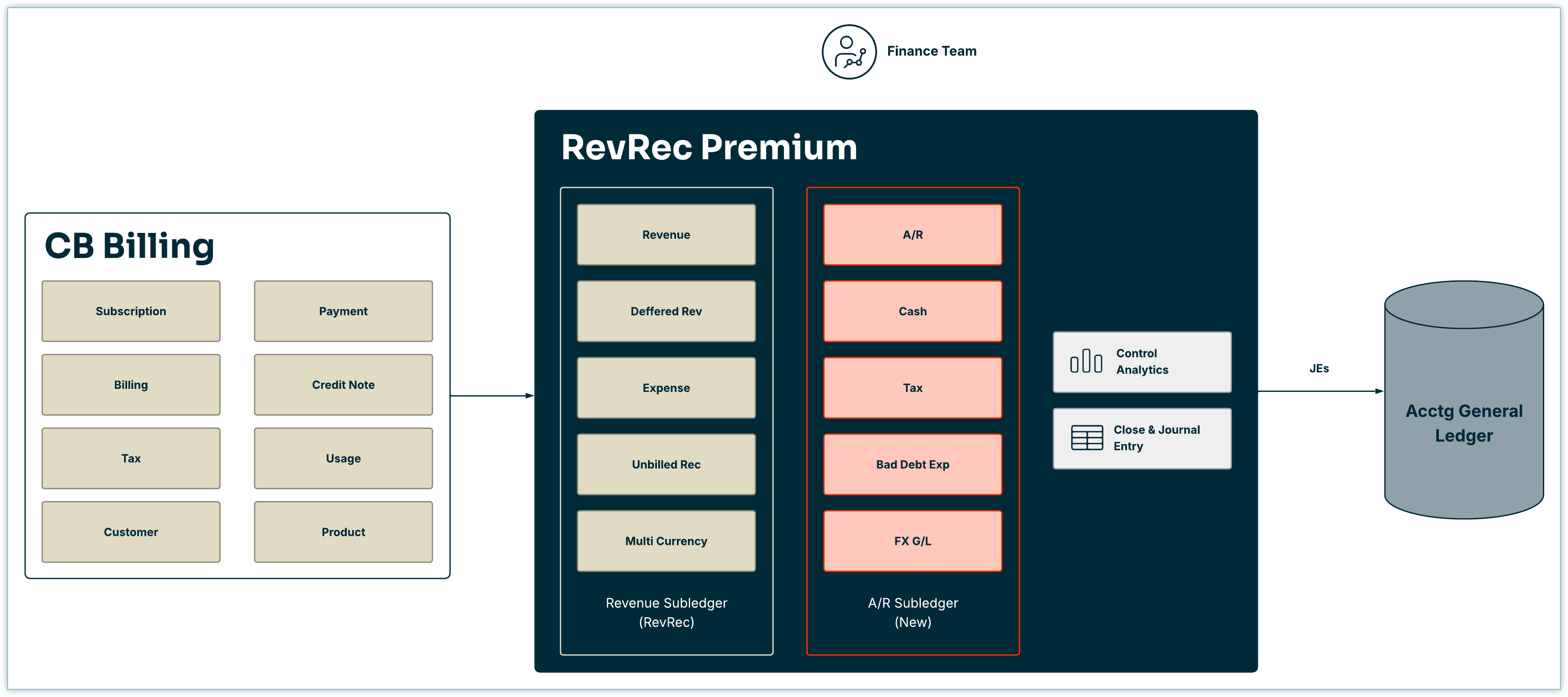The image size is (1568, 697).
Task: Click the RevRec Premium title
Action: (709, 148)
